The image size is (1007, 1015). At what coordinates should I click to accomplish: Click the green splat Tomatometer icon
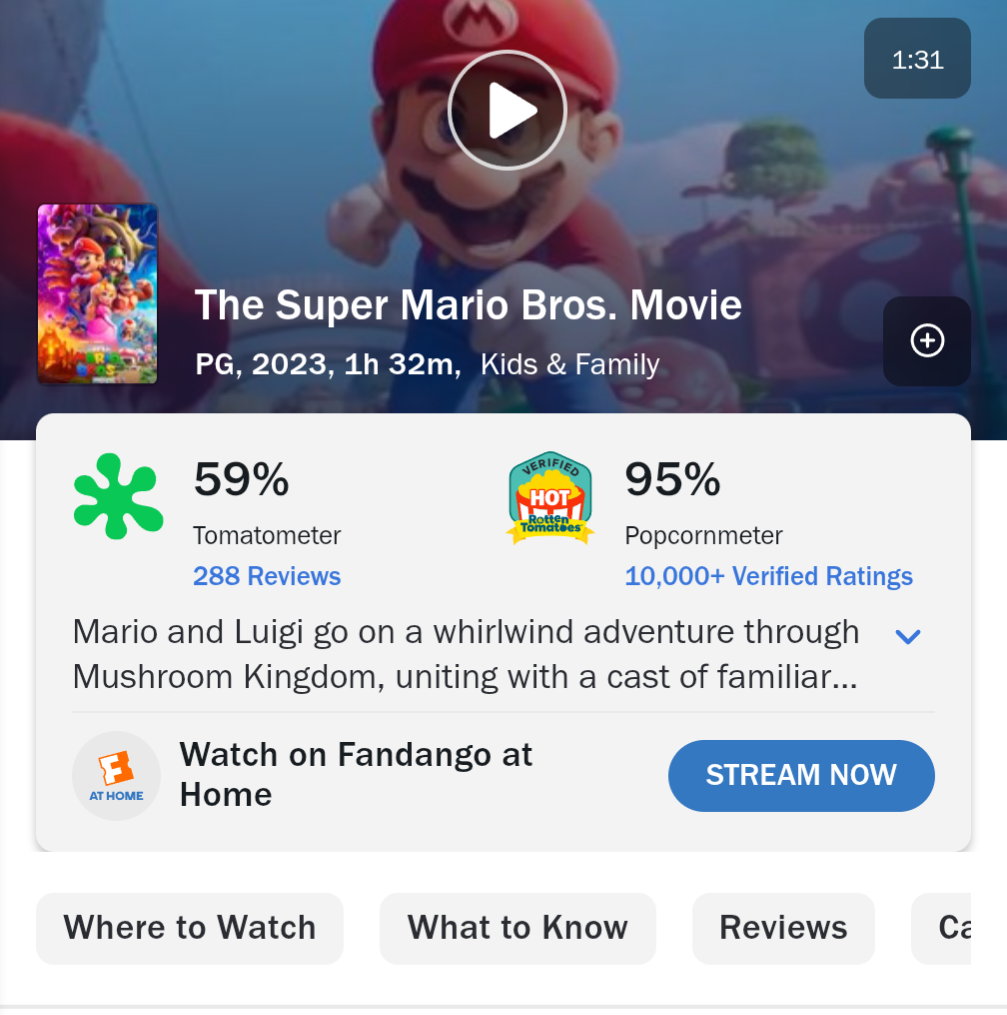click(x=118, y=496)
